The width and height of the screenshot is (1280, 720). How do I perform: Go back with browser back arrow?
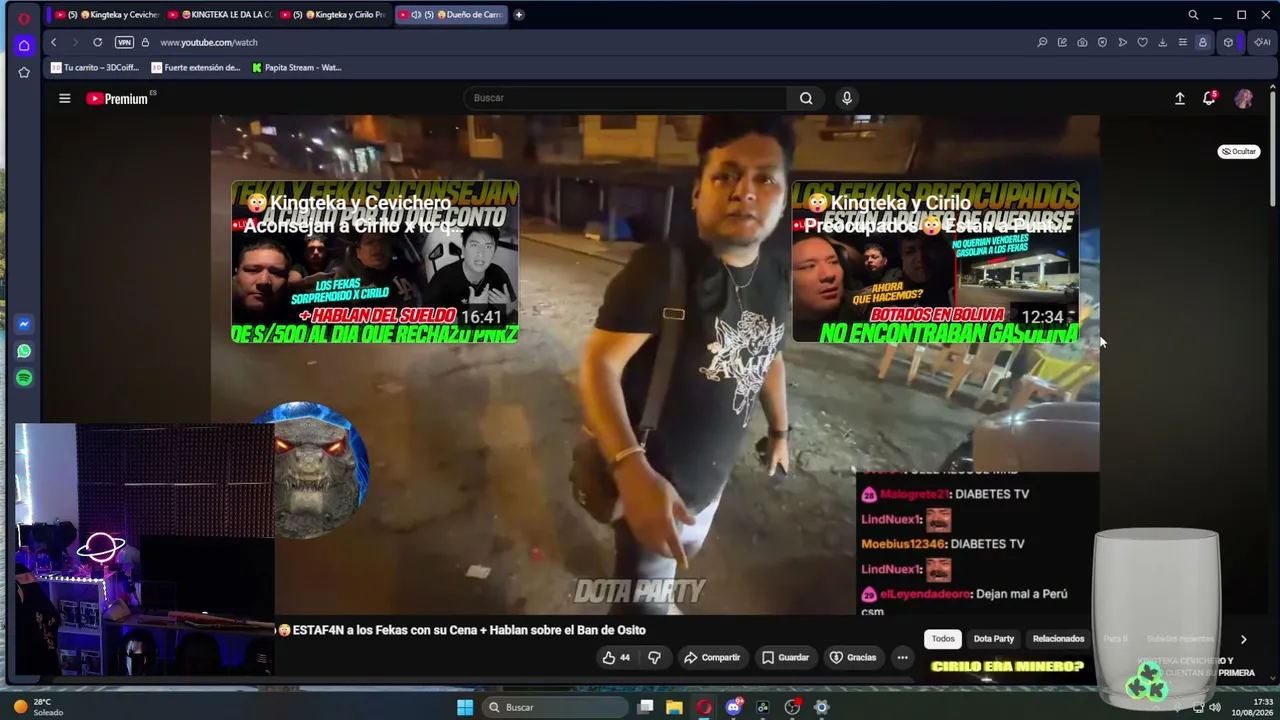click(x=54, y=42)
